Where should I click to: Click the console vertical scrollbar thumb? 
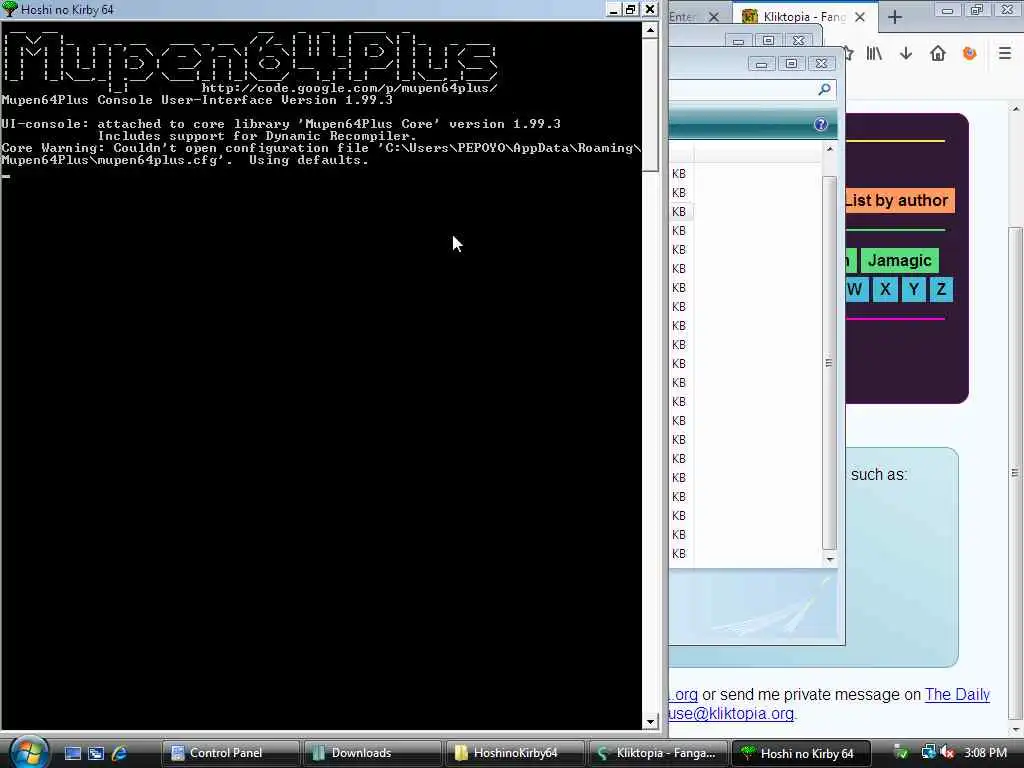pos(650,104)
